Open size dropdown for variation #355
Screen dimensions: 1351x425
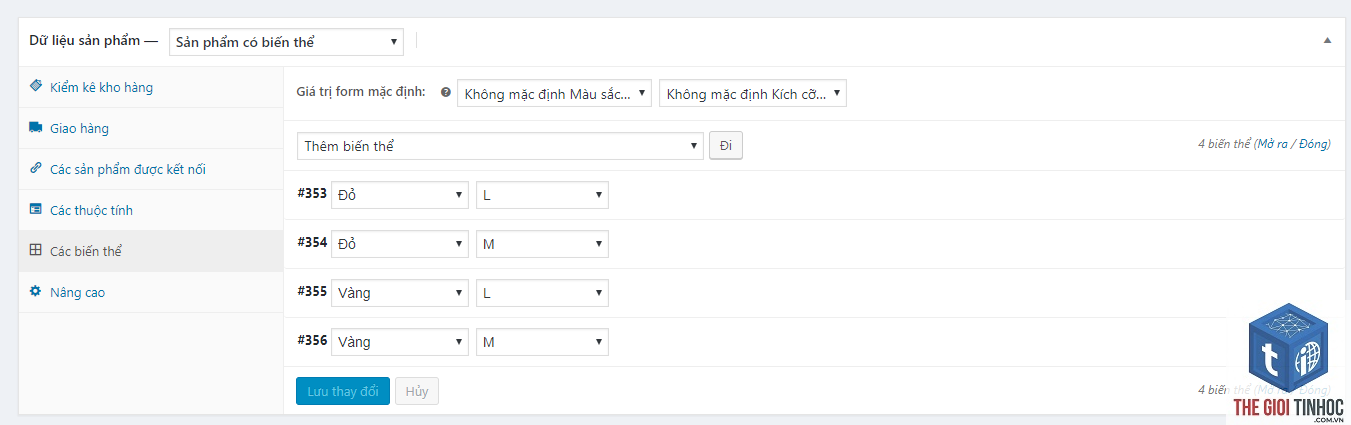pyautogui.click(x=542, y=293)
